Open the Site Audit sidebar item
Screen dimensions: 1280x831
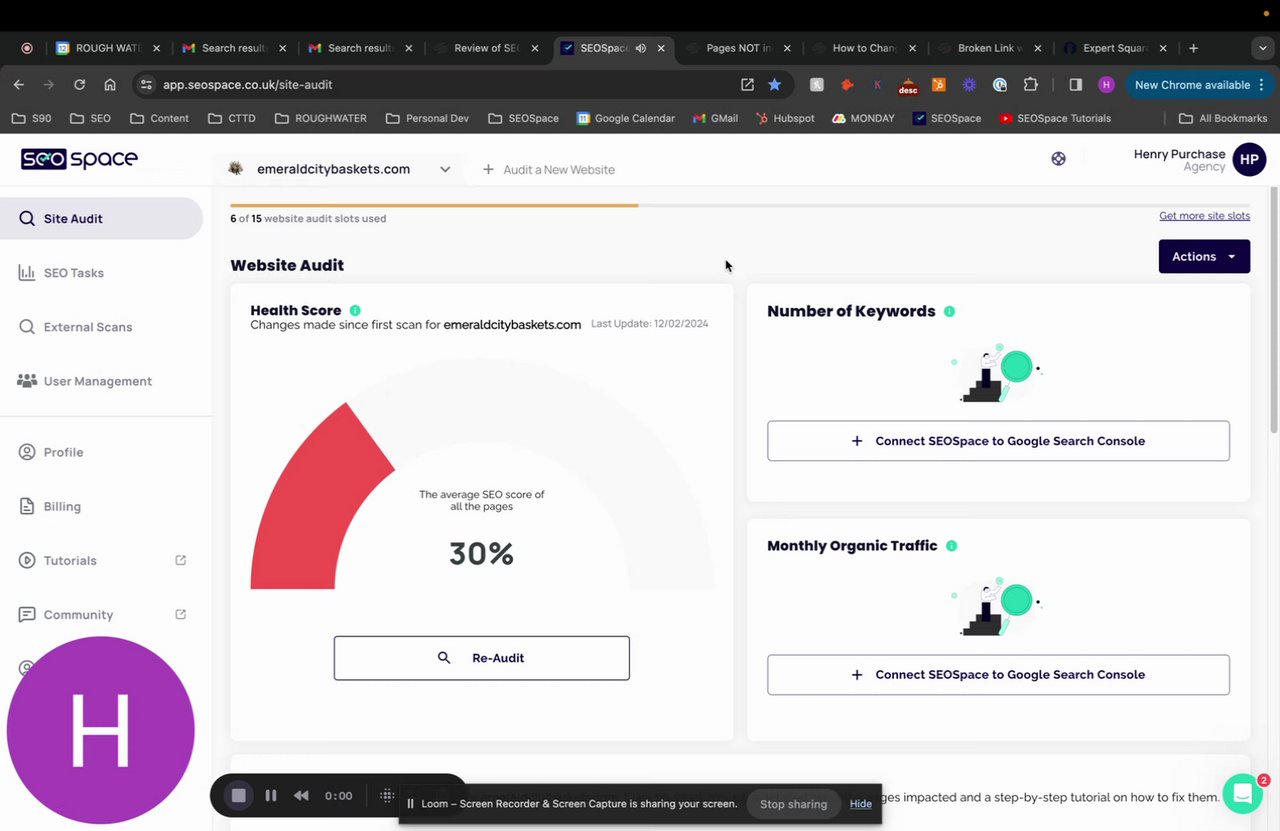pos(100,218)
